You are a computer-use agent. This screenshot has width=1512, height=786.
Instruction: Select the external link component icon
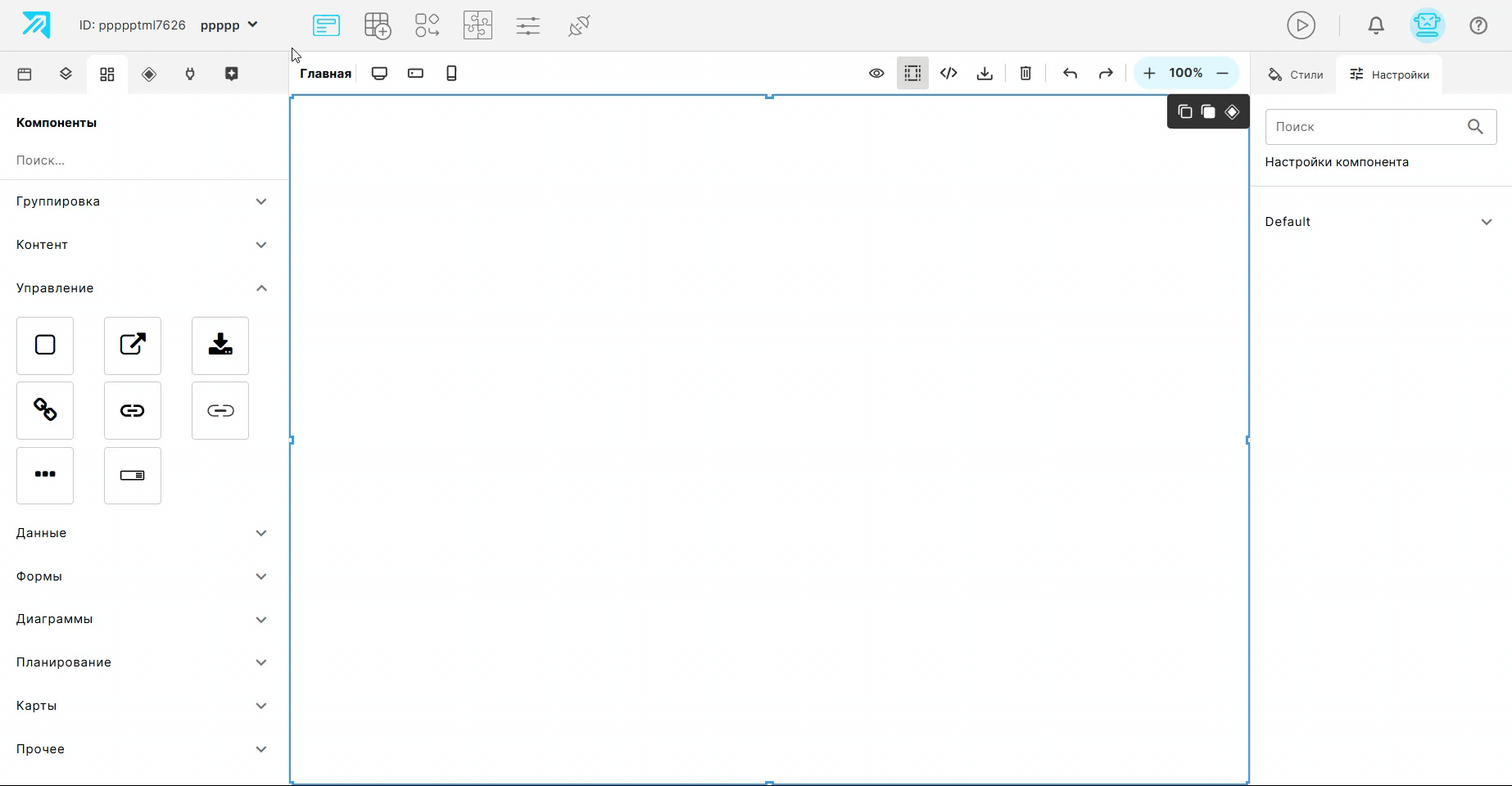[133, 346]
